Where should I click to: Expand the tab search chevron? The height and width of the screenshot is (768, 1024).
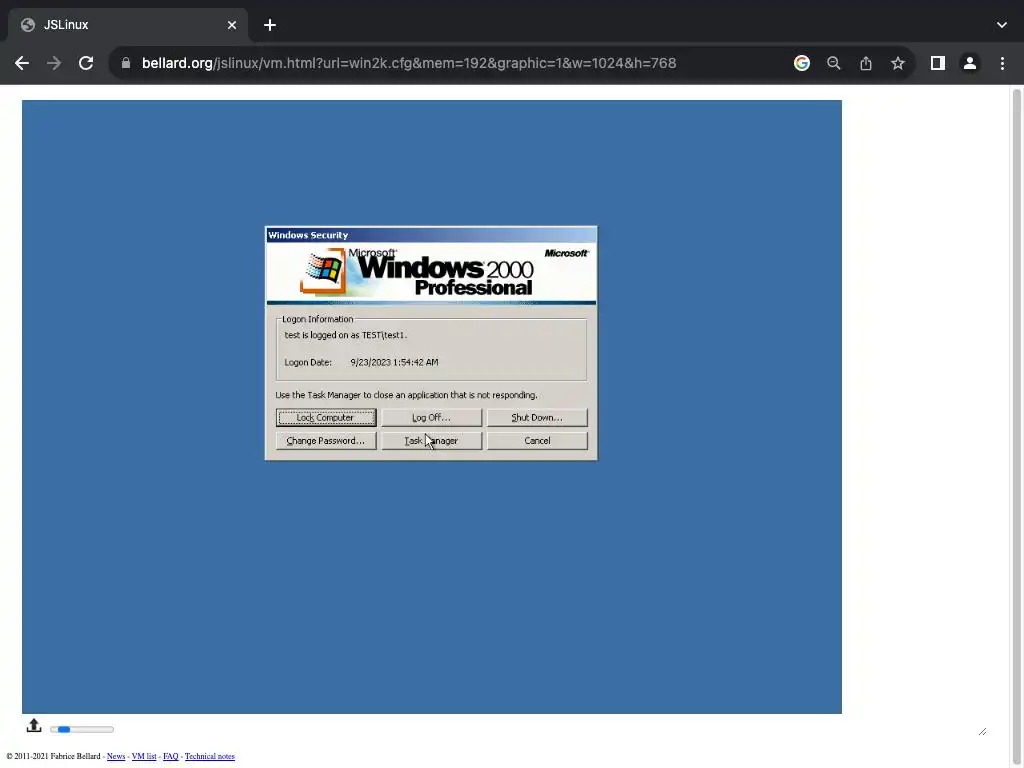pos(1002,25)
